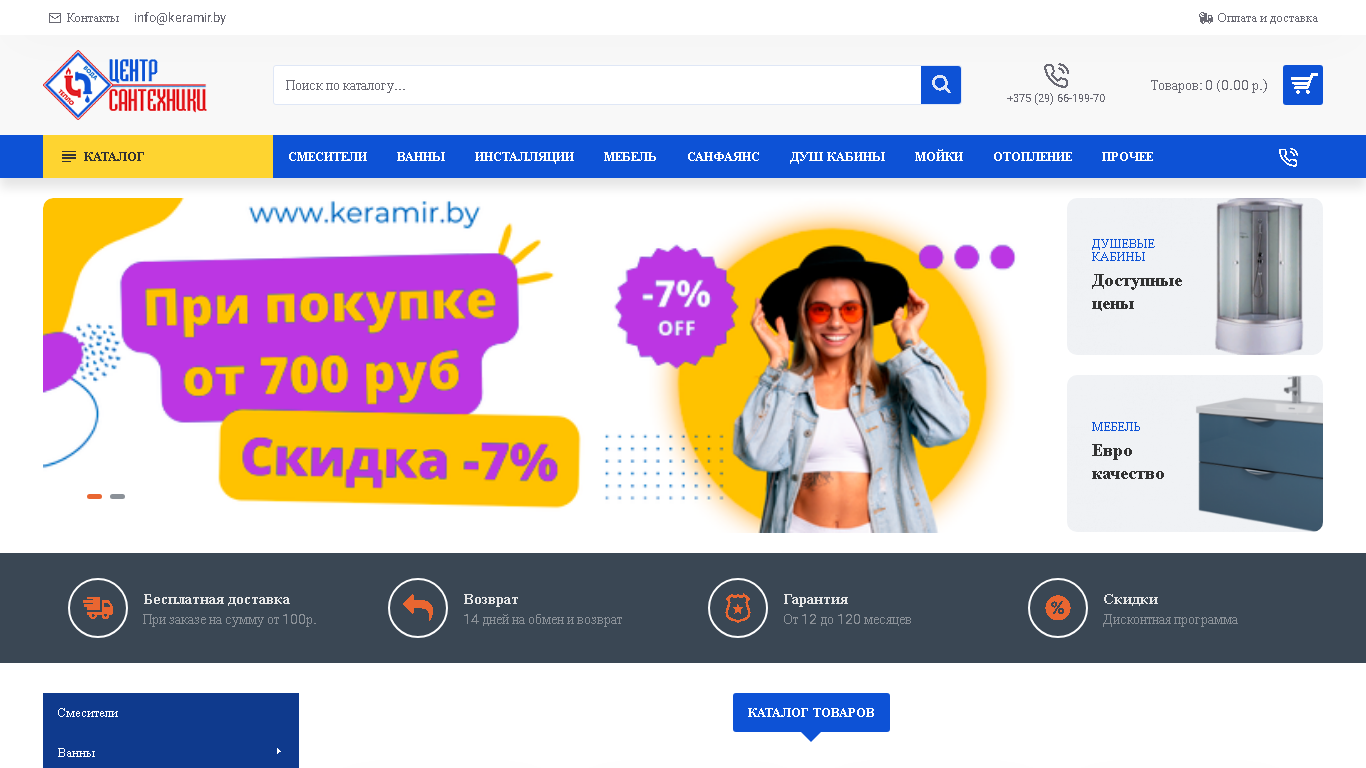The height and width of the screenshot is (768, 1366).
Task: Open the Душевые кабины promo banner
Action: click(1195, 276)
